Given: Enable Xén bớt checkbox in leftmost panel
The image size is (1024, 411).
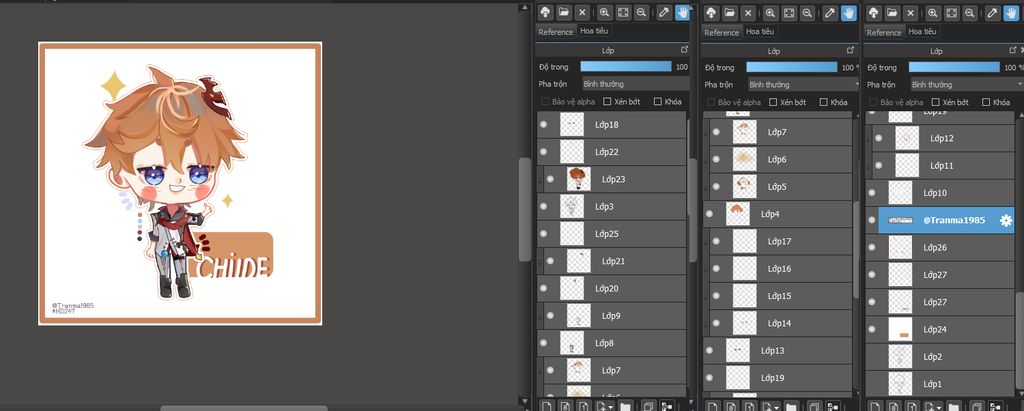Looking at the screenshot, I should pyautogui.click(x=607, y=101).
